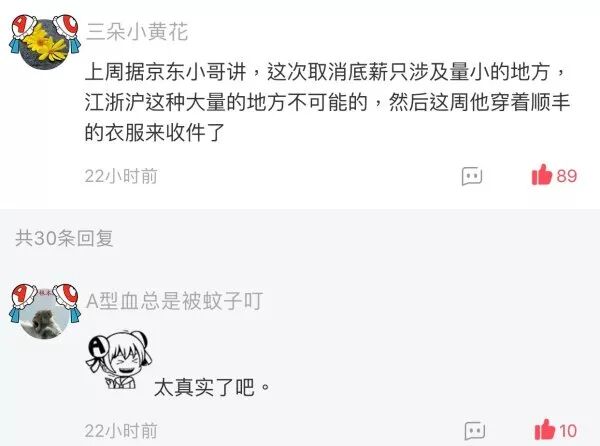This screenshot has width=600, height=446.
Task: Visit the profile via username 三朵小黄花
Action: [137, 31]
